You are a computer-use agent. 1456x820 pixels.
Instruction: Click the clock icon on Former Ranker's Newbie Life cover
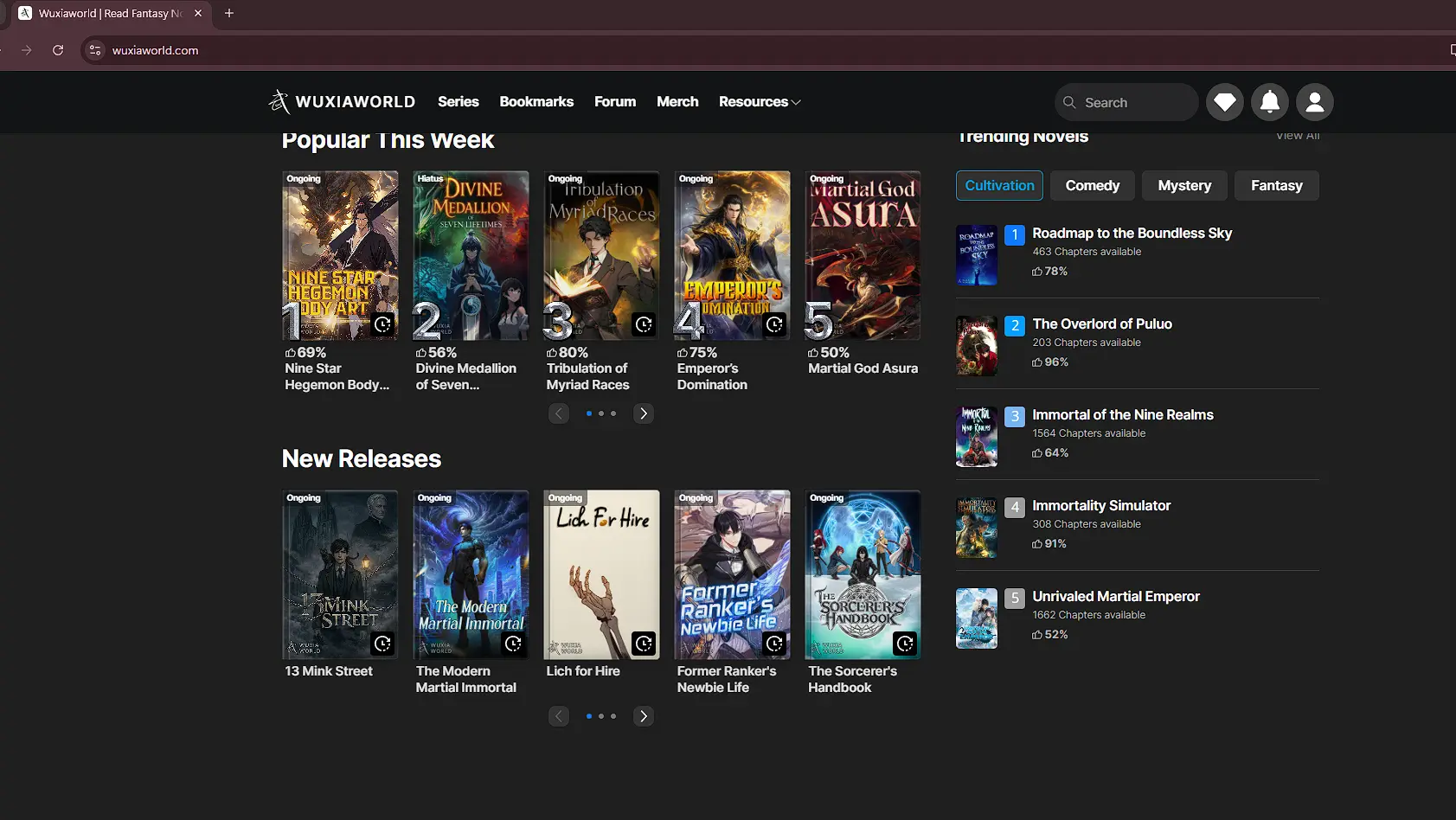tap(774, 644)
